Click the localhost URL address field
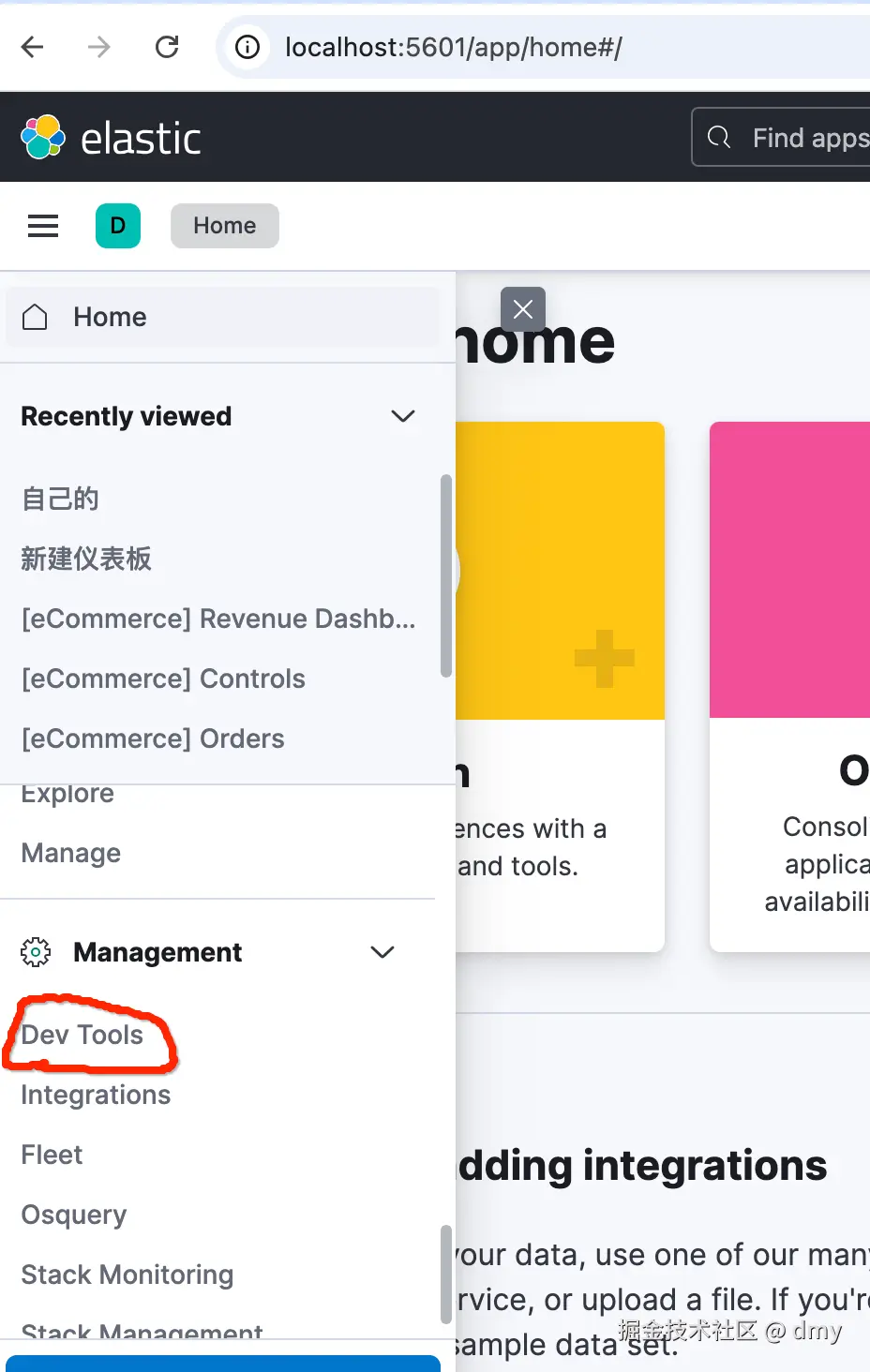870x1372 pixels. click(x=454, y=47)
